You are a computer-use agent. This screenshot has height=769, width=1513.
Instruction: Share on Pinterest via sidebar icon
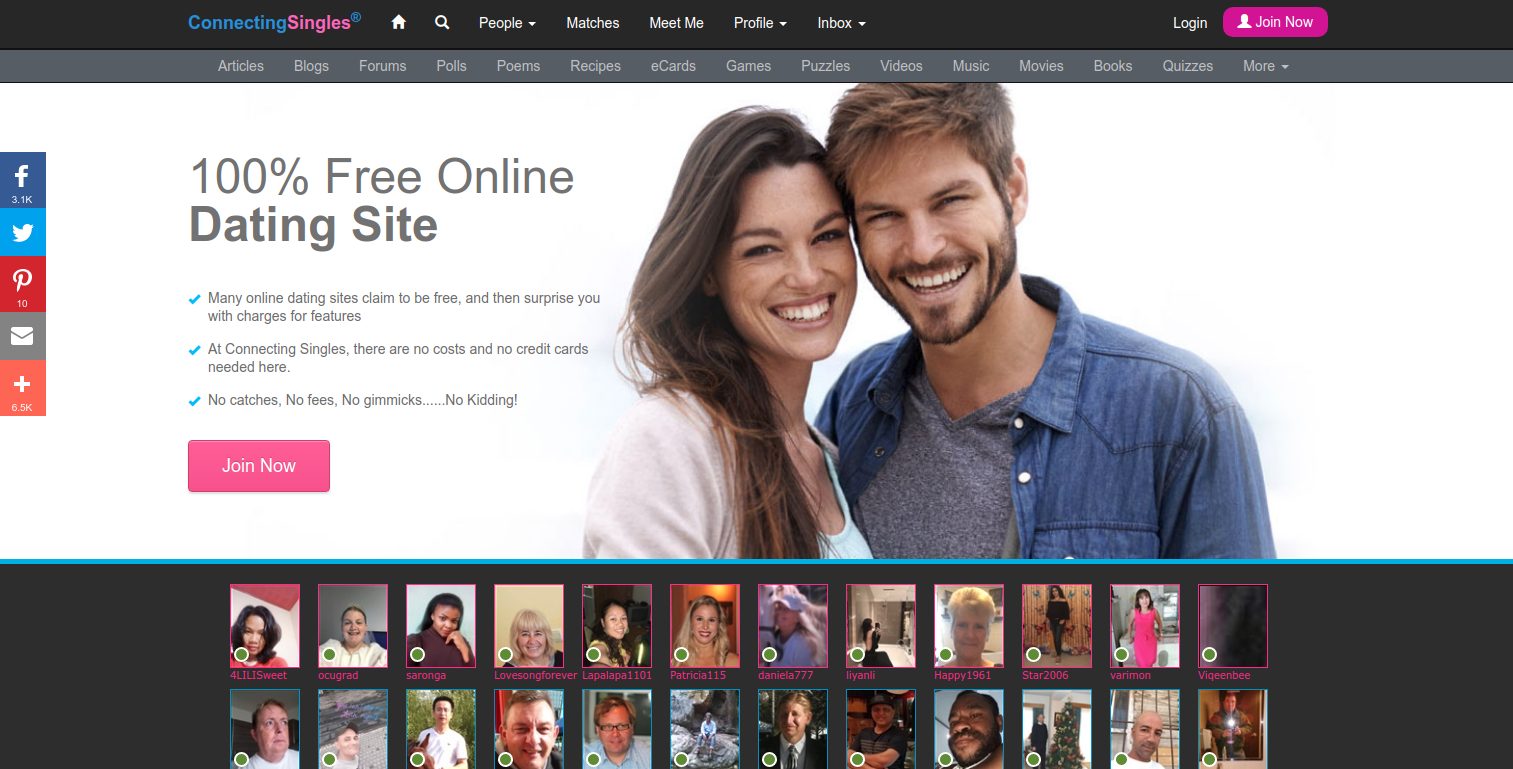22,285
